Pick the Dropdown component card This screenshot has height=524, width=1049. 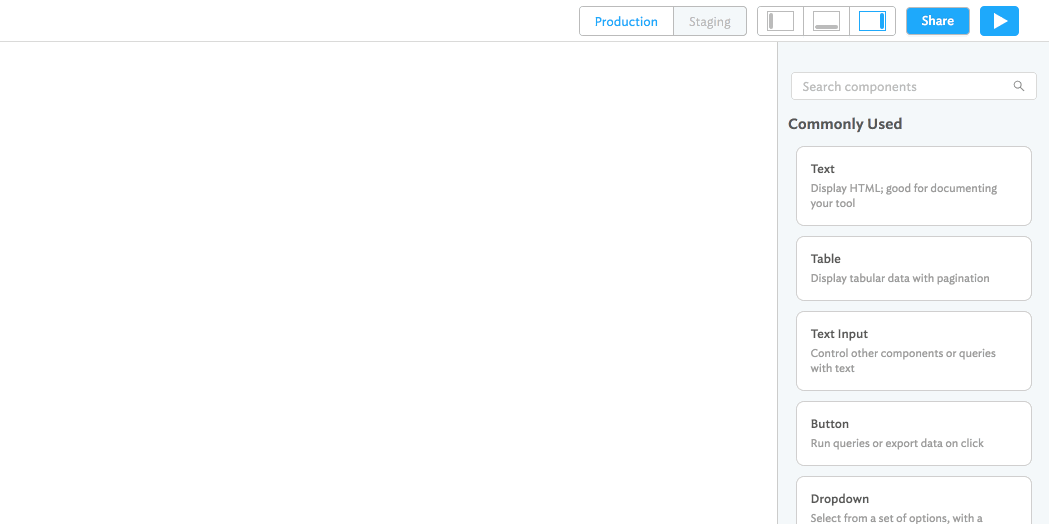[913, 499]
